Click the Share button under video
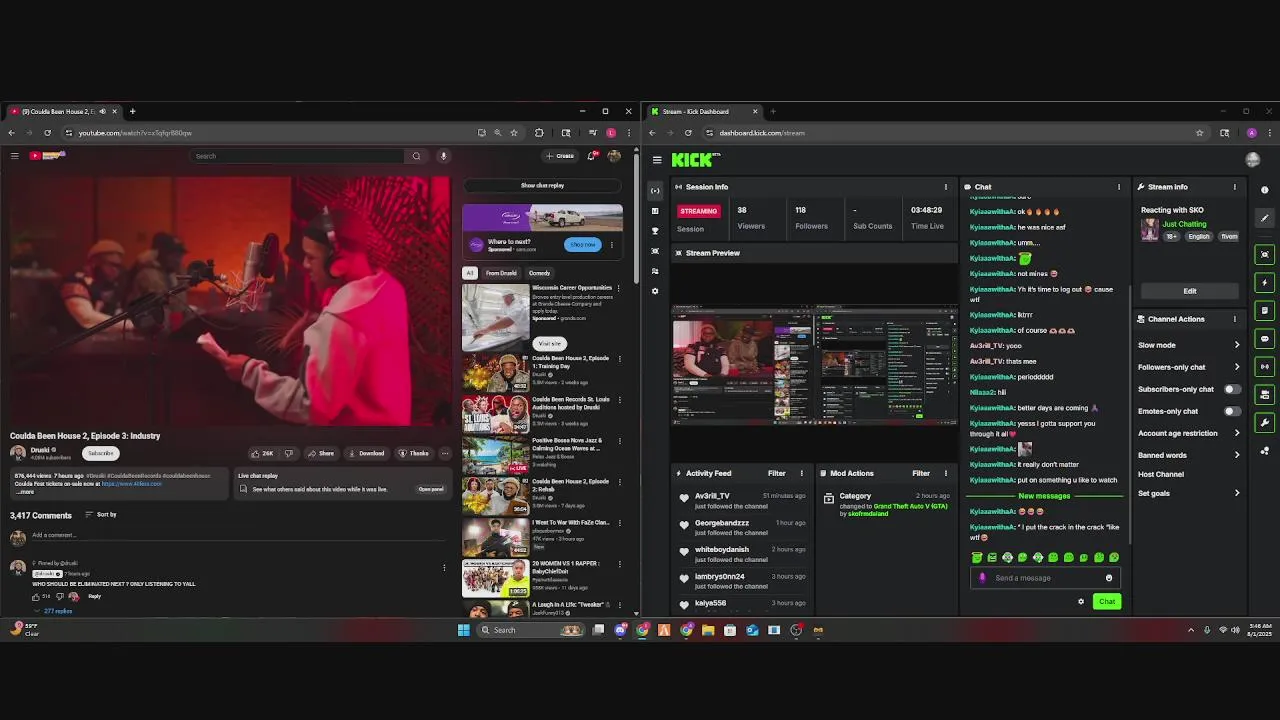 [x=320, y=453]
